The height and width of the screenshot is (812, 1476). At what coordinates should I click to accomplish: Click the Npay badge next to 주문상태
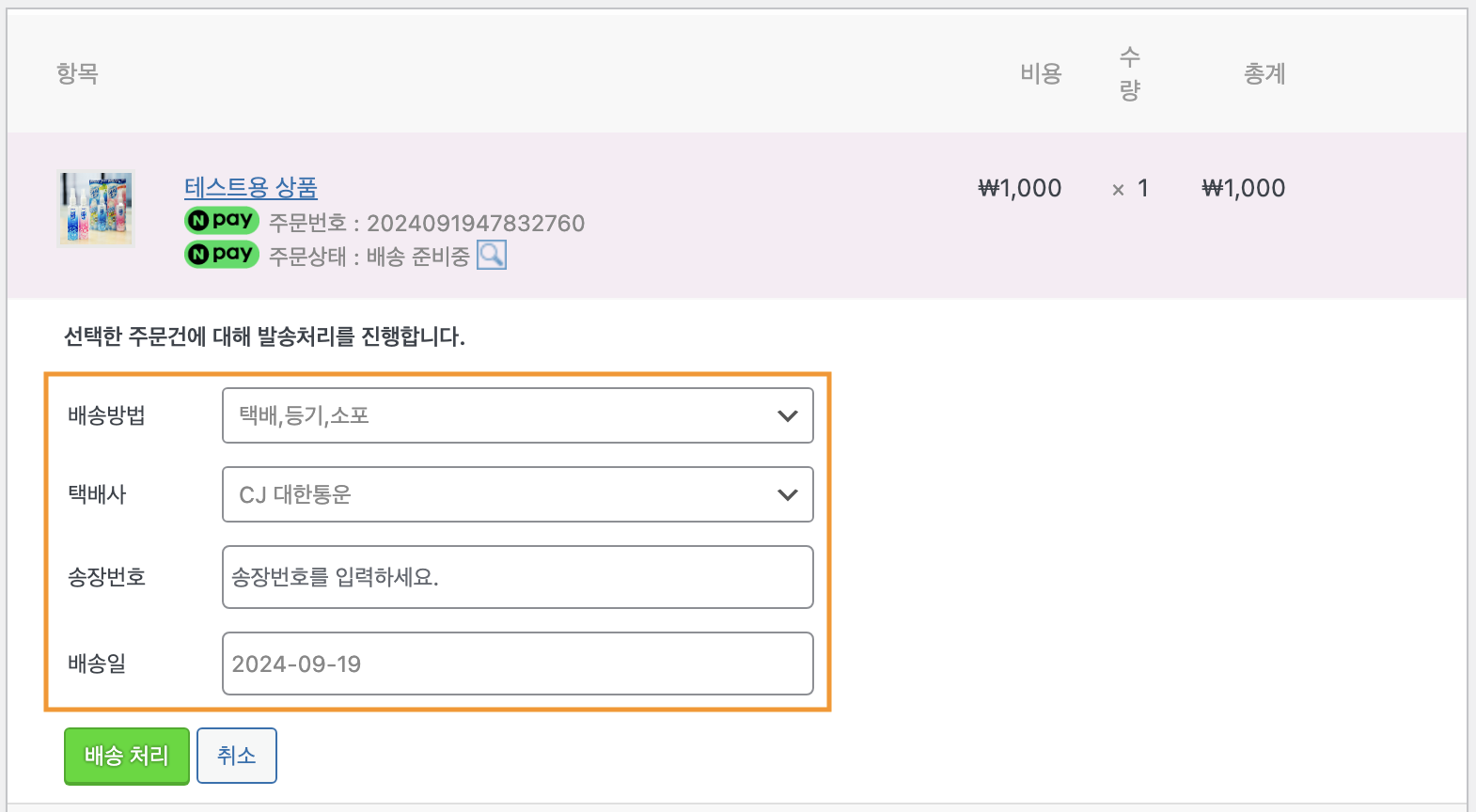tap(222, 254)
